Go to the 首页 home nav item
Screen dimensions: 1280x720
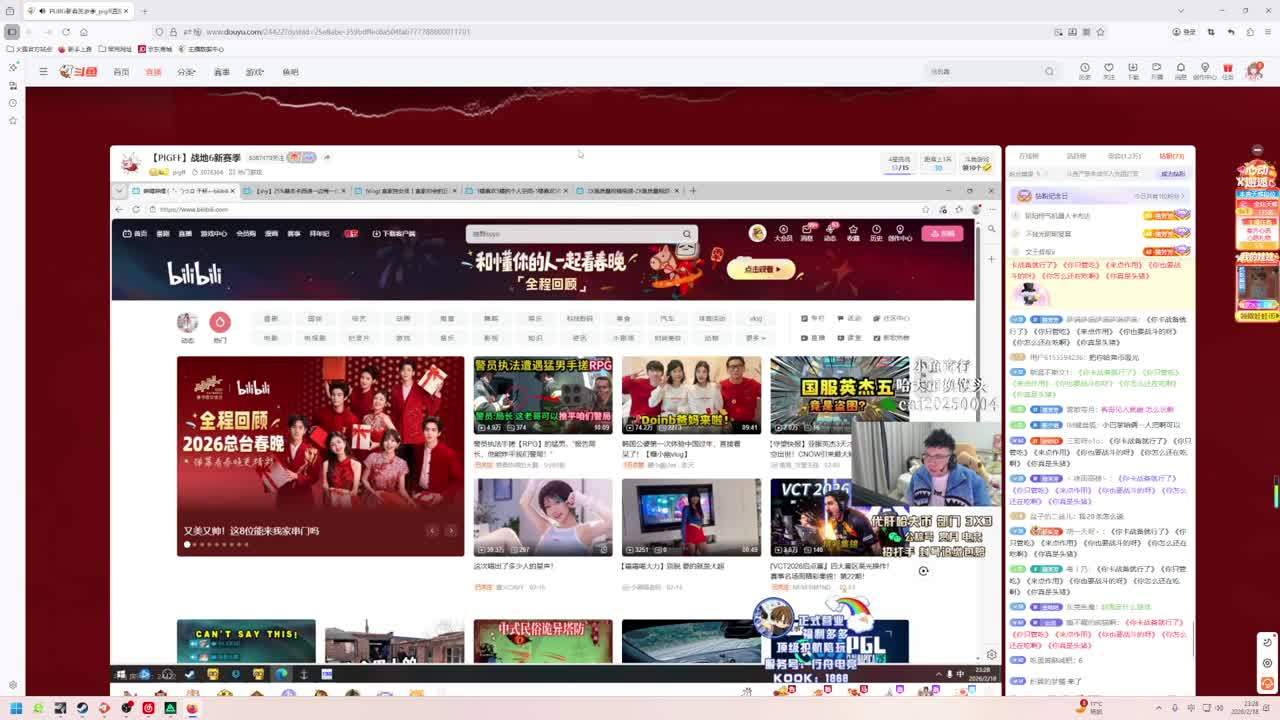click(121, 72)
